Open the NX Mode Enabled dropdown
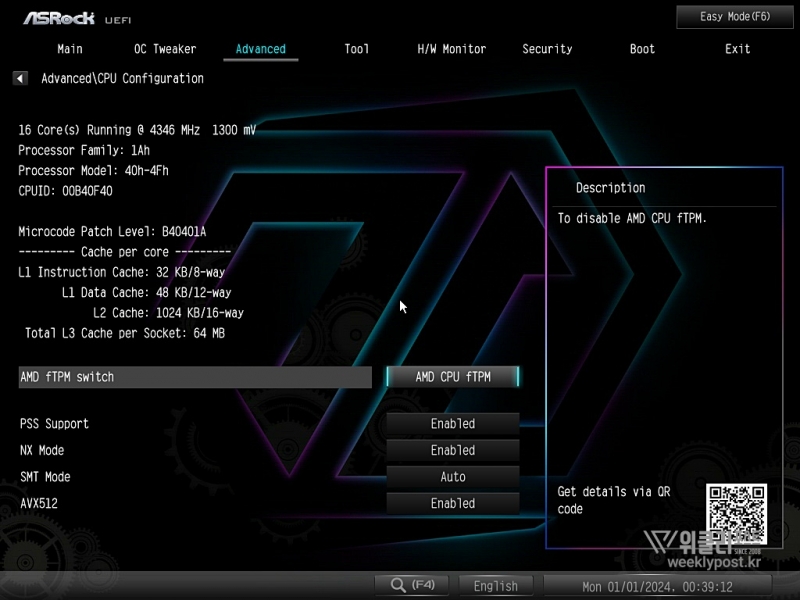800x600 pixels. tap(453, 451)
